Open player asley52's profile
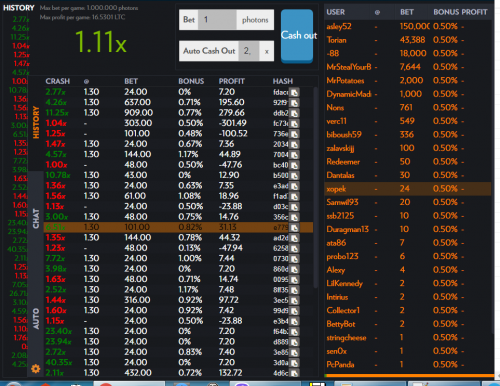Viewport: 500px width, 386px height. pyautogui.click(x=339, y=26)
